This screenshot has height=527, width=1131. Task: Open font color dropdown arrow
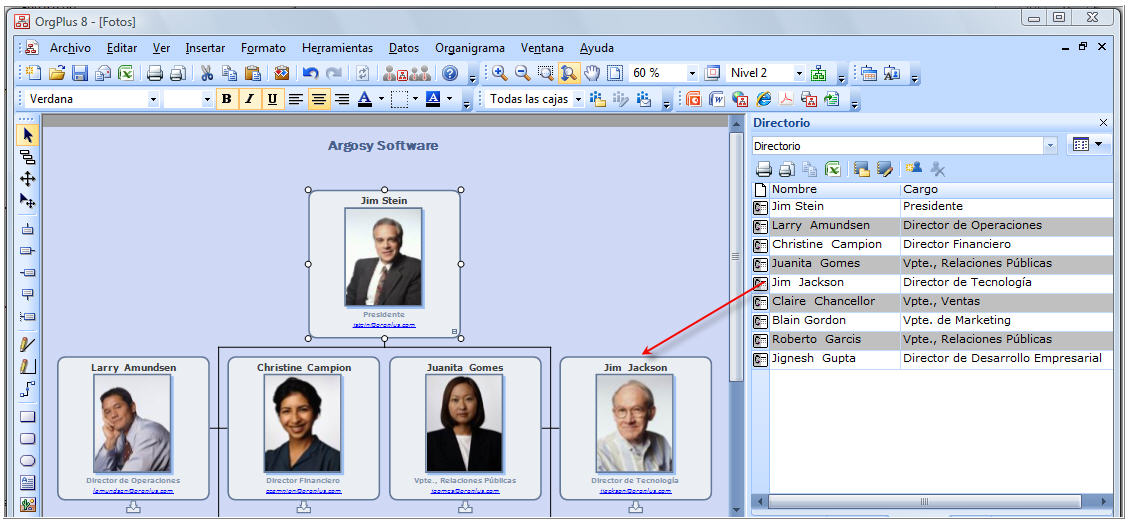[x=382, y=99]
